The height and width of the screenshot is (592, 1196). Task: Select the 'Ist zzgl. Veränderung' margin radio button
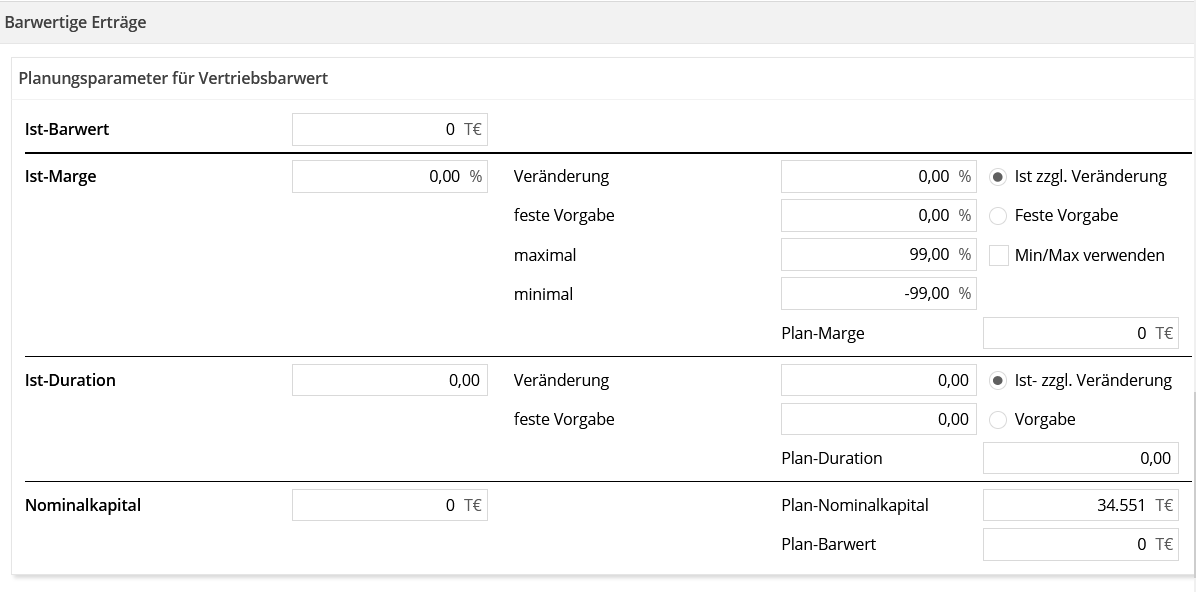point(998,177)
